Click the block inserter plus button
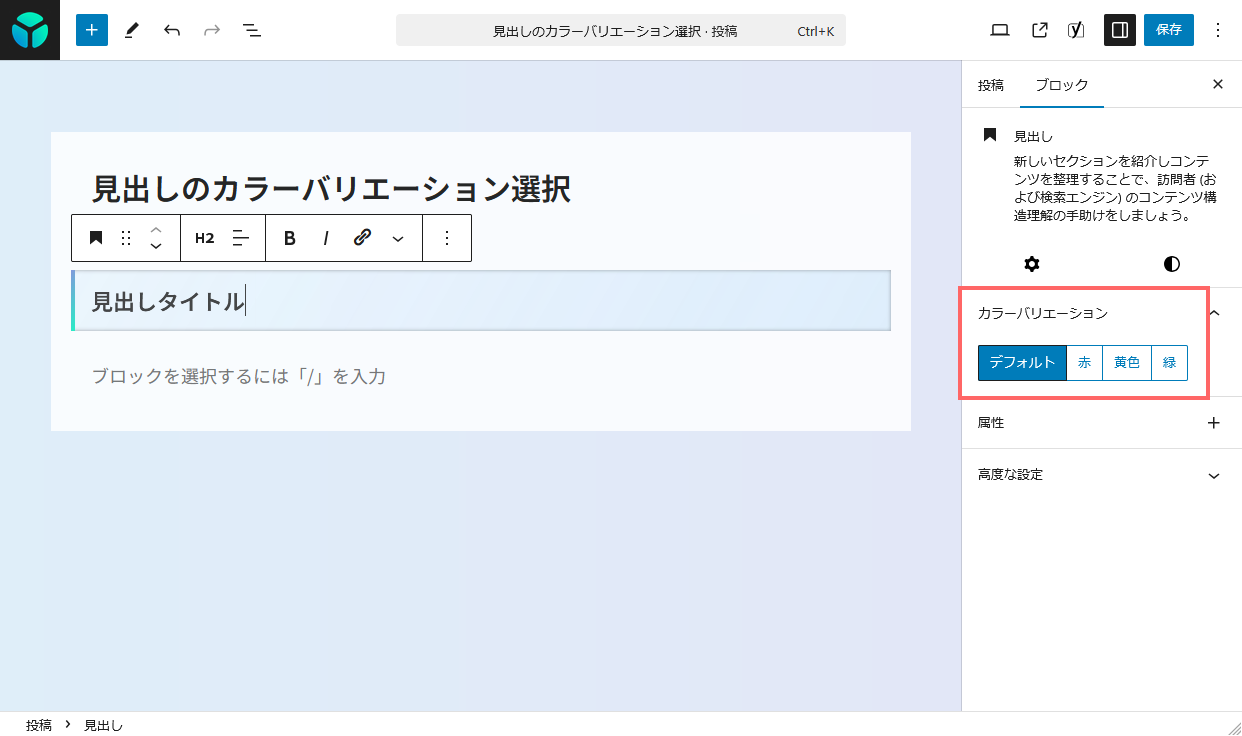 pyautogui.click(x=91, y=30)
